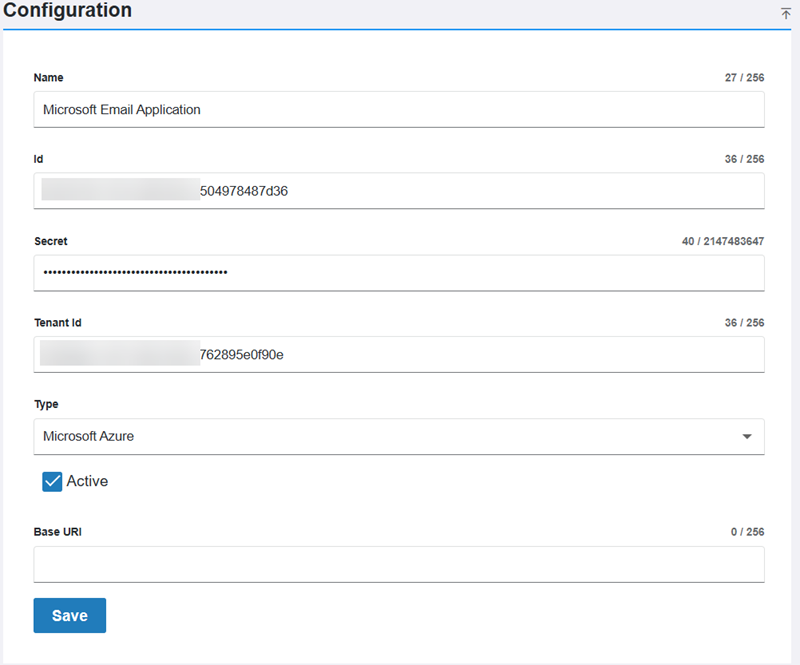This screenshot has width=800, height=665.
Task: Click into the empty Base URI field
Action: [399, 564]
